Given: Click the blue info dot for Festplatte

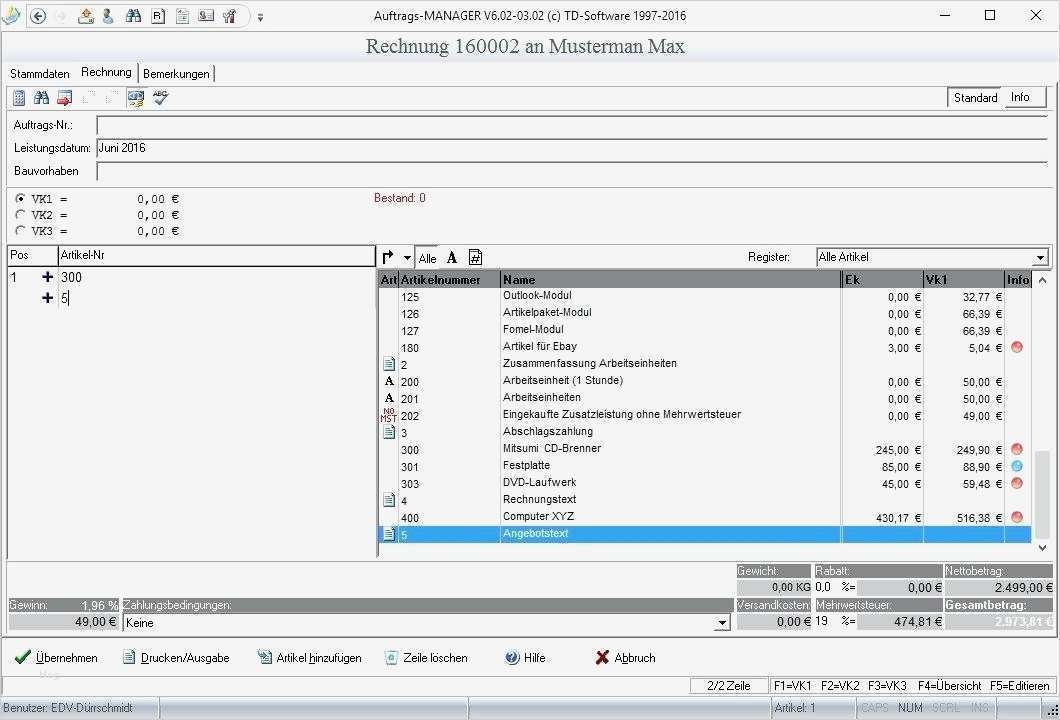Looking at the screenshot, I should pyautogui.click(x=1017, y=466).
